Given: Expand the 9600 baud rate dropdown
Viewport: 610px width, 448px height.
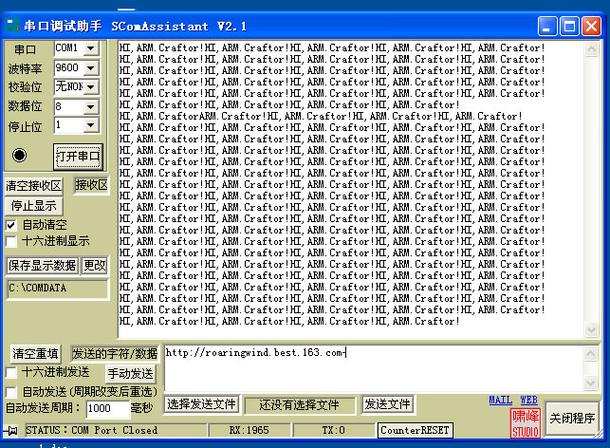Looking at the screenshot, I should pyautogui.click(x=91, y=68).
